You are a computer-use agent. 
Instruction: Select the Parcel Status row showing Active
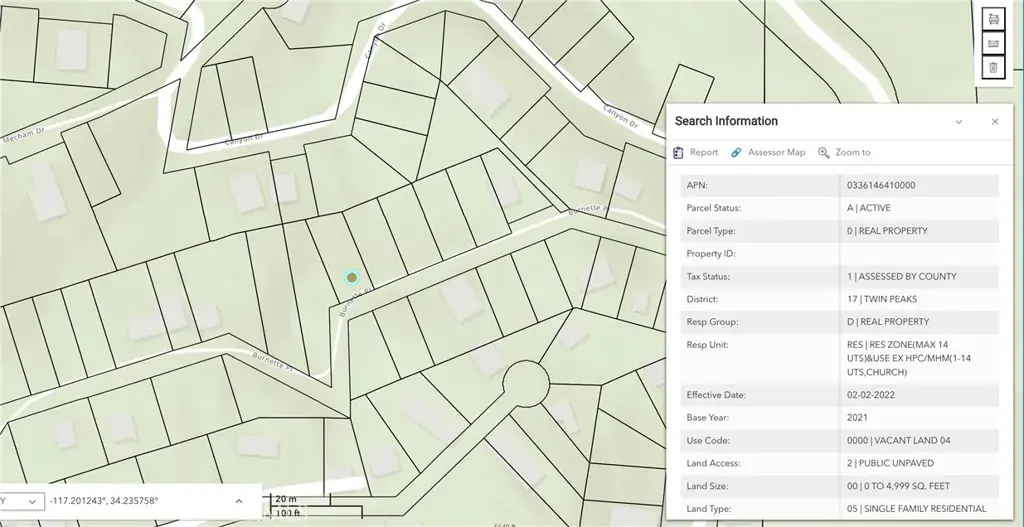click(868, 208)
